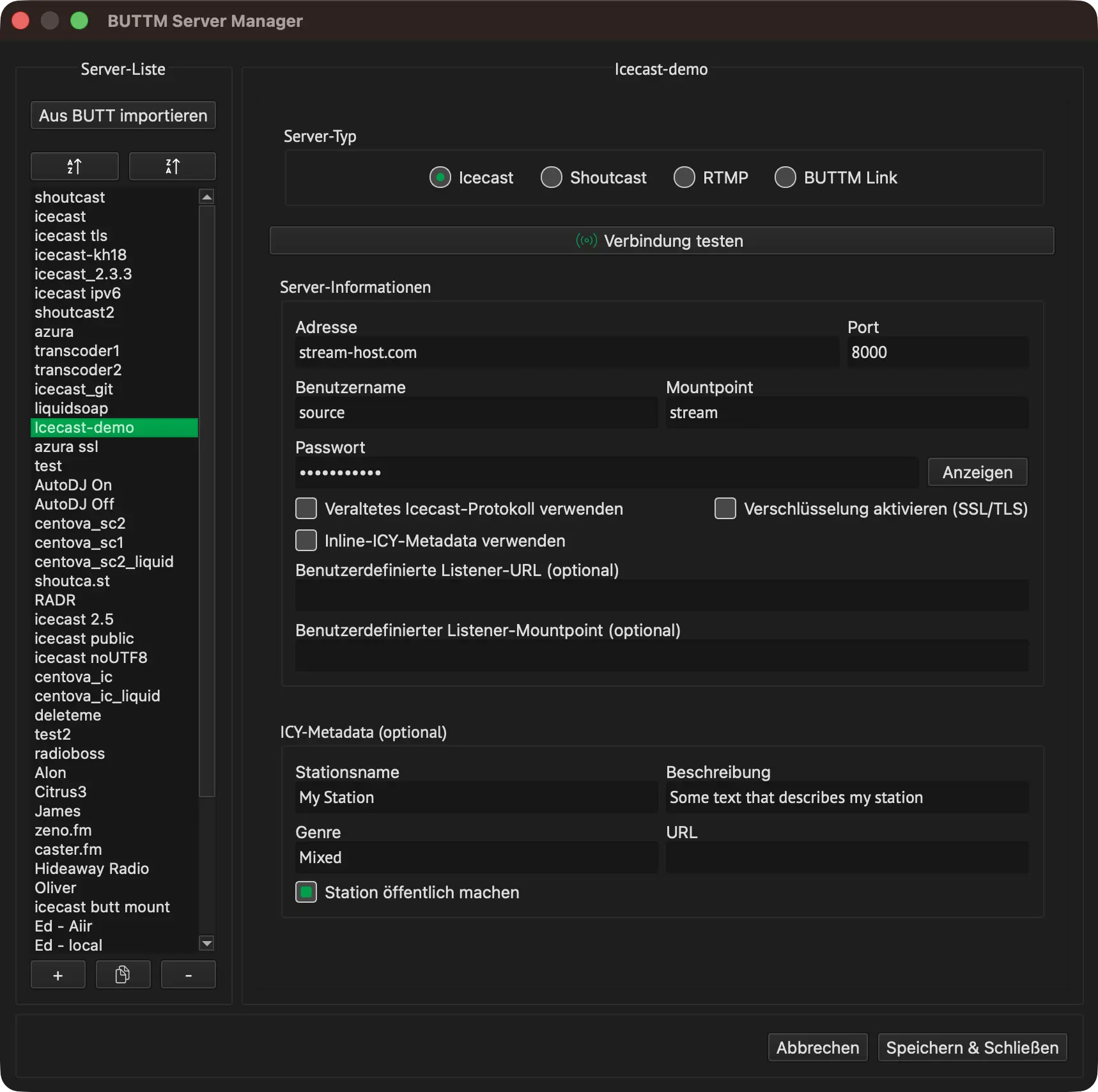The height and width of the screenshot is (1092, 1098).
Task: Click Verbindung testen button
Action: pos(661,240)
